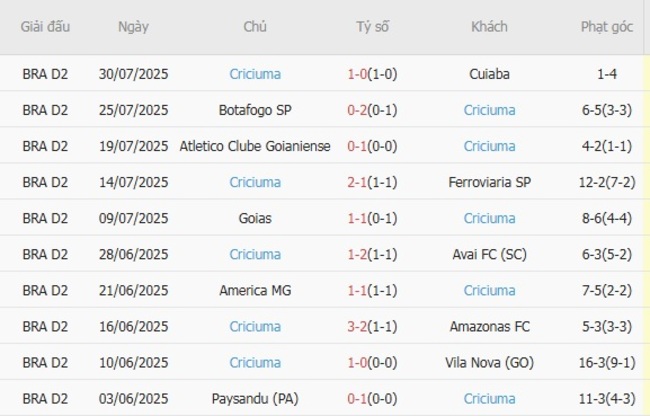Open Vila Nova (GO) team link
Viewport: 650px width, 416px height.
[x=489, y=362]
